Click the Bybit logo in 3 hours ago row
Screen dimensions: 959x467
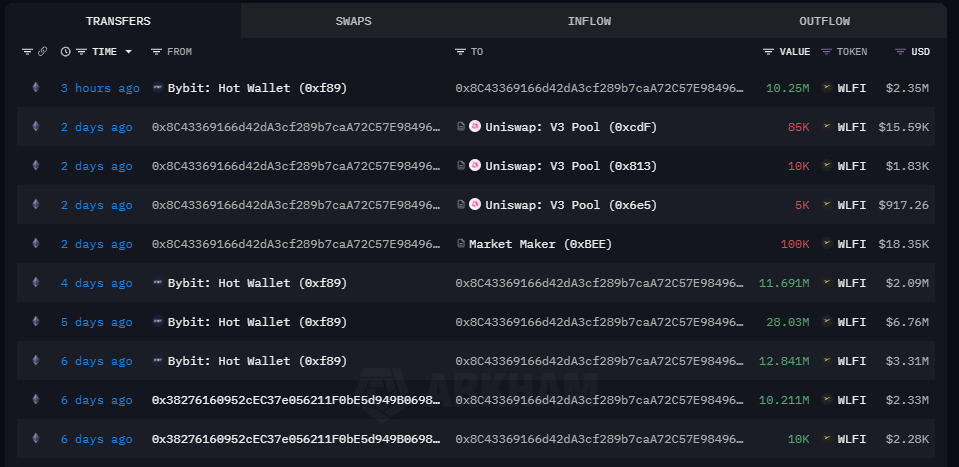[x=158, y=87]
